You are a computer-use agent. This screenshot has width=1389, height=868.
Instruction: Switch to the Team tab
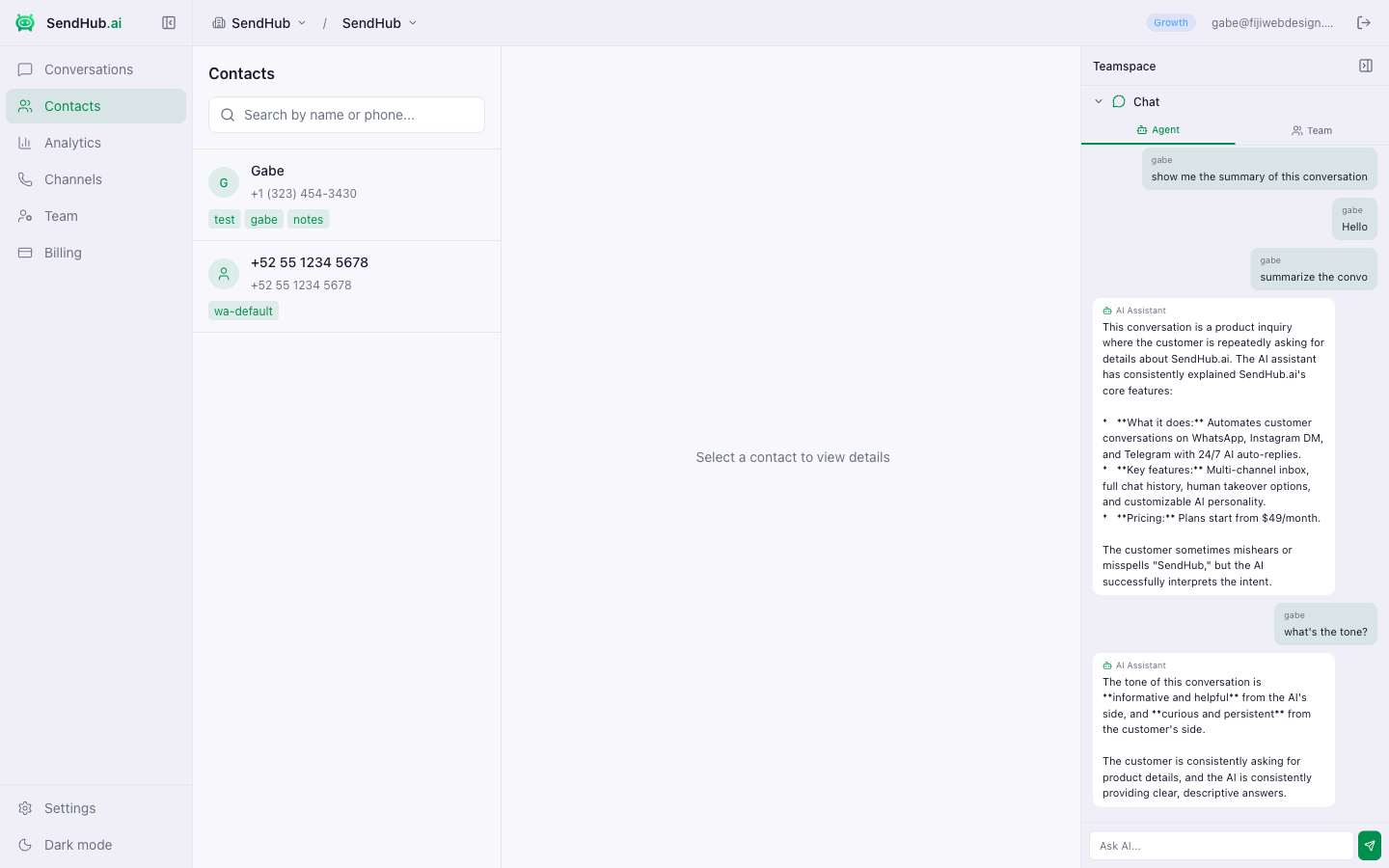[x=1312, y=130]
